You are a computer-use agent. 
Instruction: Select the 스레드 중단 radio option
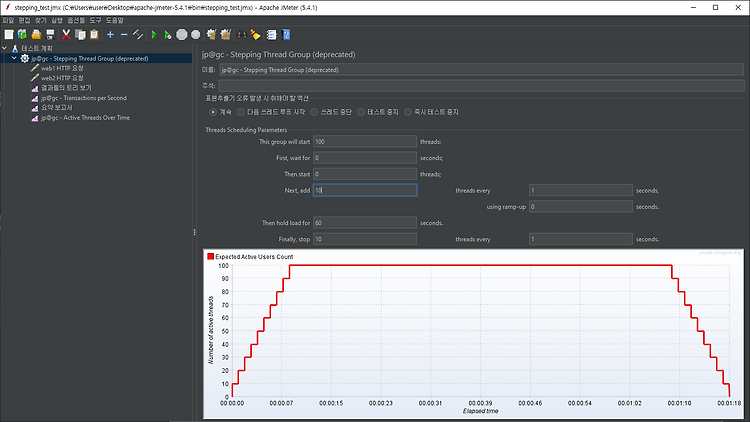tap(314, 112)
